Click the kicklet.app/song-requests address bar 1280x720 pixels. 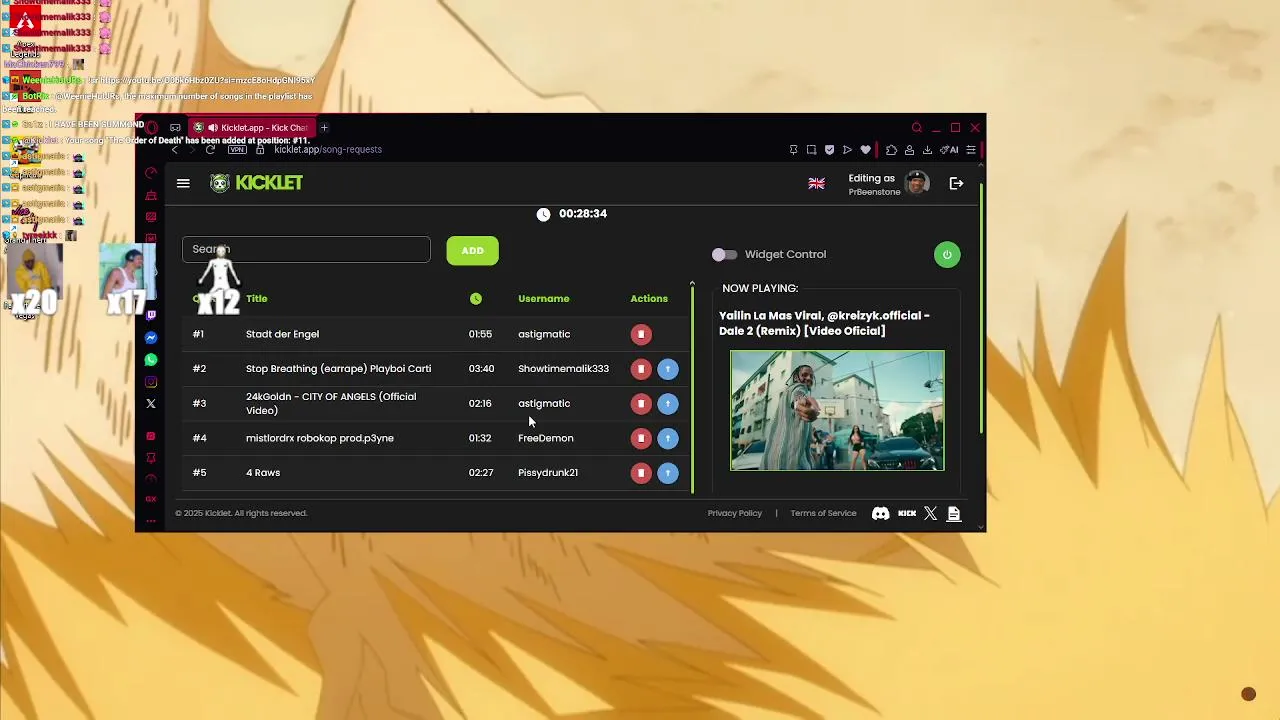328,149
